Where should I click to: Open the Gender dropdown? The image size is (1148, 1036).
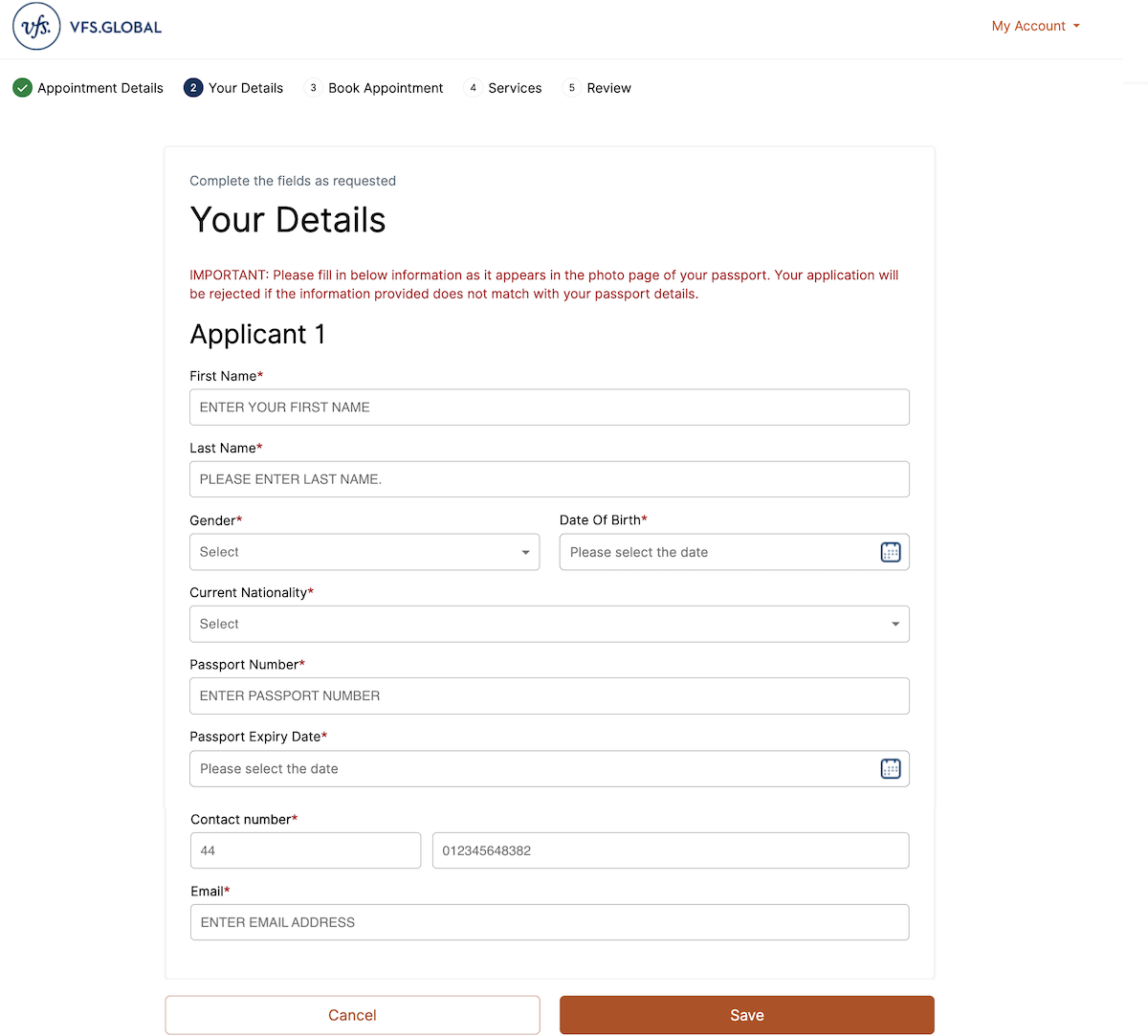[364, 552]
